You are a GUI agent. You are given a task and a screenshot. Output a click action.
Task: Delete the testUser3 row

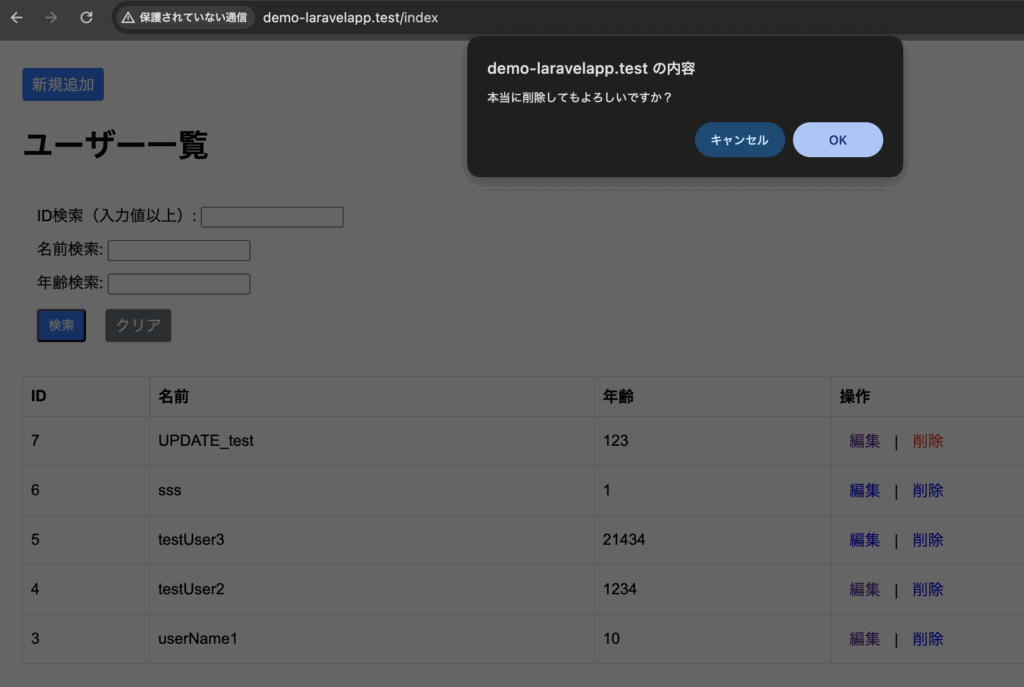tap(927, 540)
